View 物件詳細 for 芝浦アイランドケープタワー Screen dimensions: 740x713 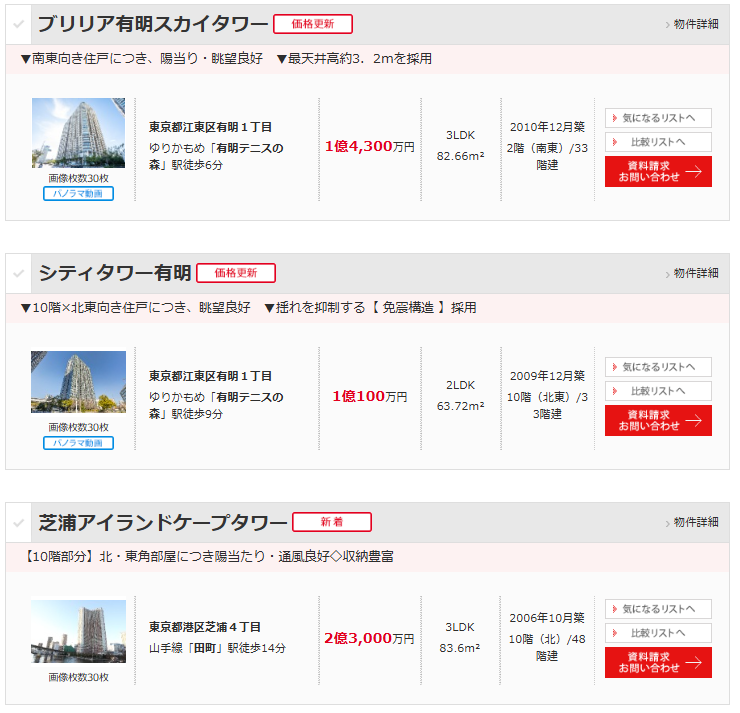[692, 523]
